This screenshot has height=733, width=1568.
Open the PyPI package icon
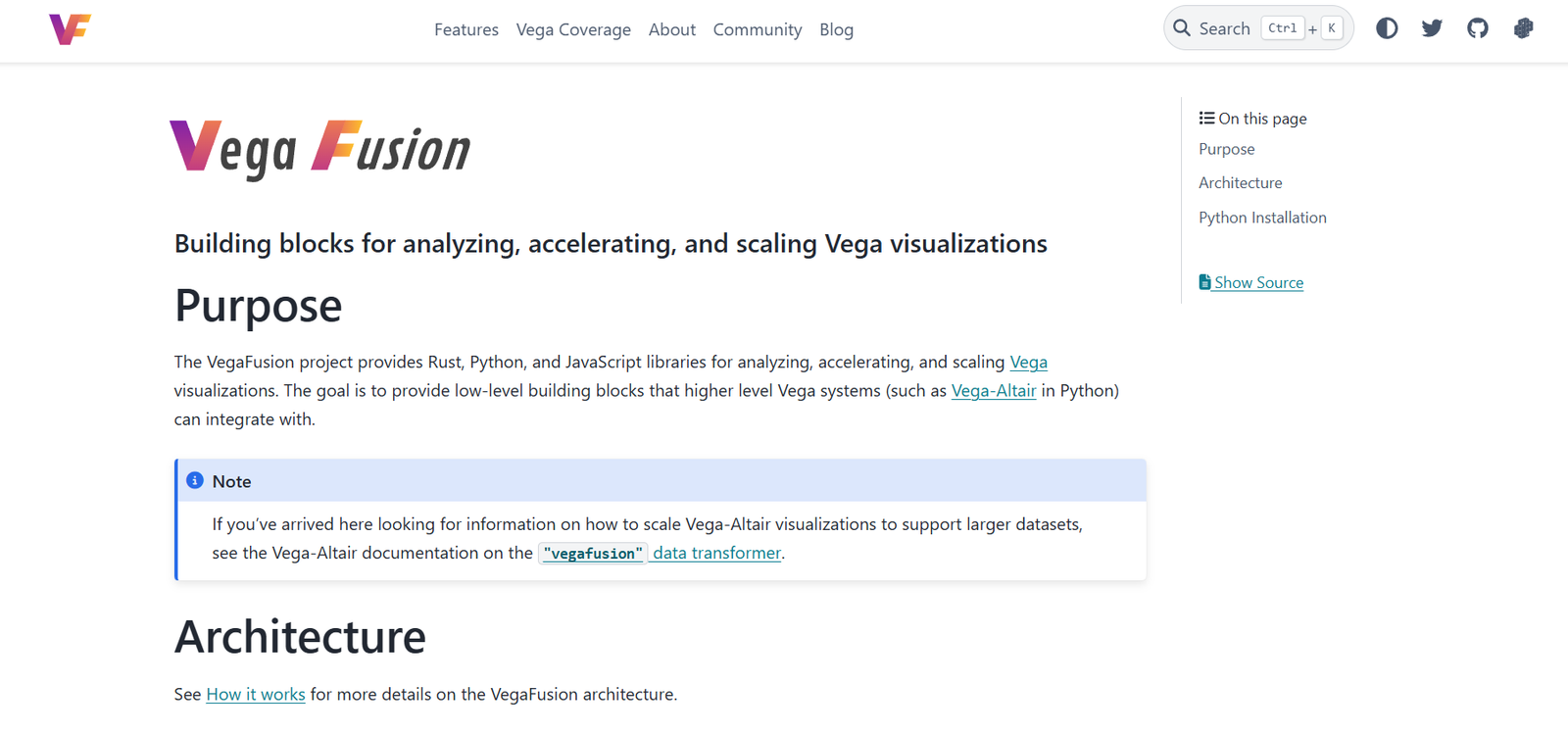[x=1523, y=28]
